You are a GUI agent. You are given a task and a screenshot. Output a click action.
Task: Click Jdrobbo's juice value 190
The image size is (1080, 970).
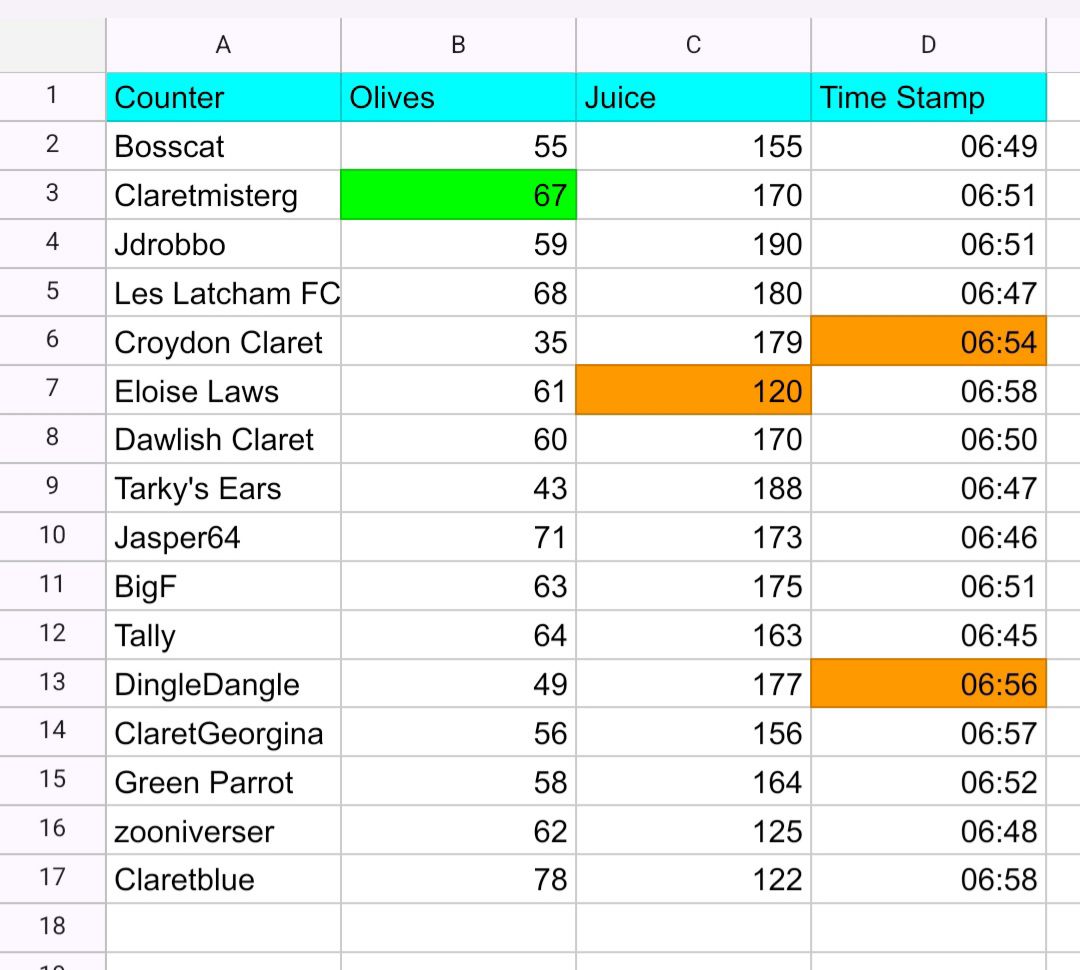click(x=693, y=244)
